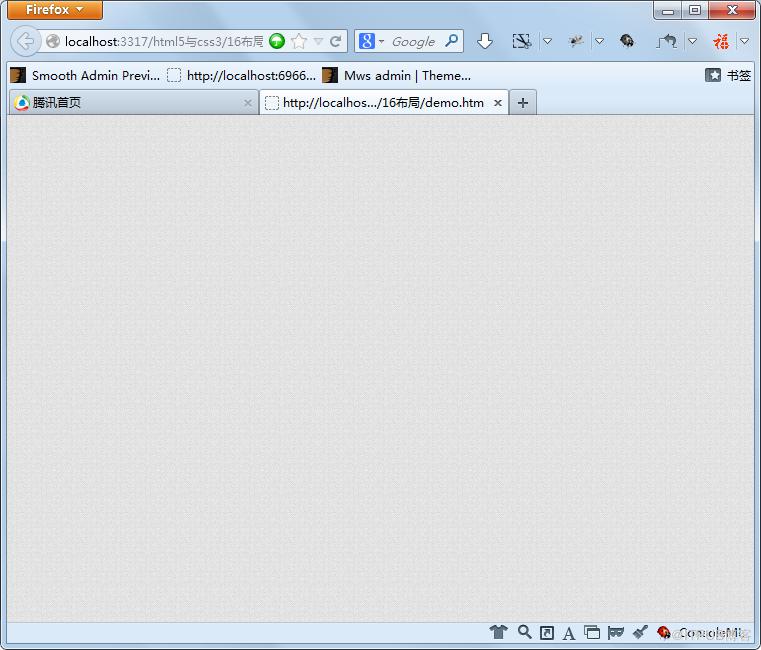Open the 书签 bookmarks menu button
The height and width of the screenshot is (650, 761).
click(x=728, y=75)
